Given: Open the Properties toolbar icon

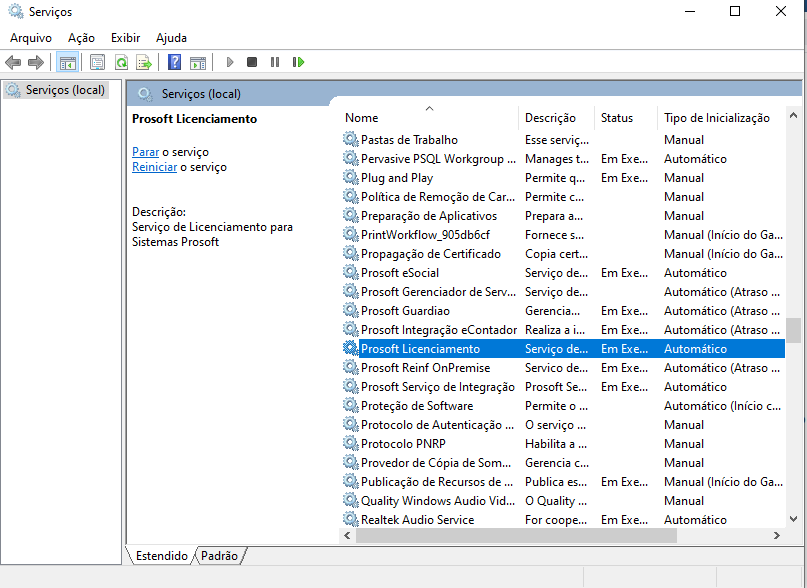Looking at the screenshot, I should (x=97, y=62).
